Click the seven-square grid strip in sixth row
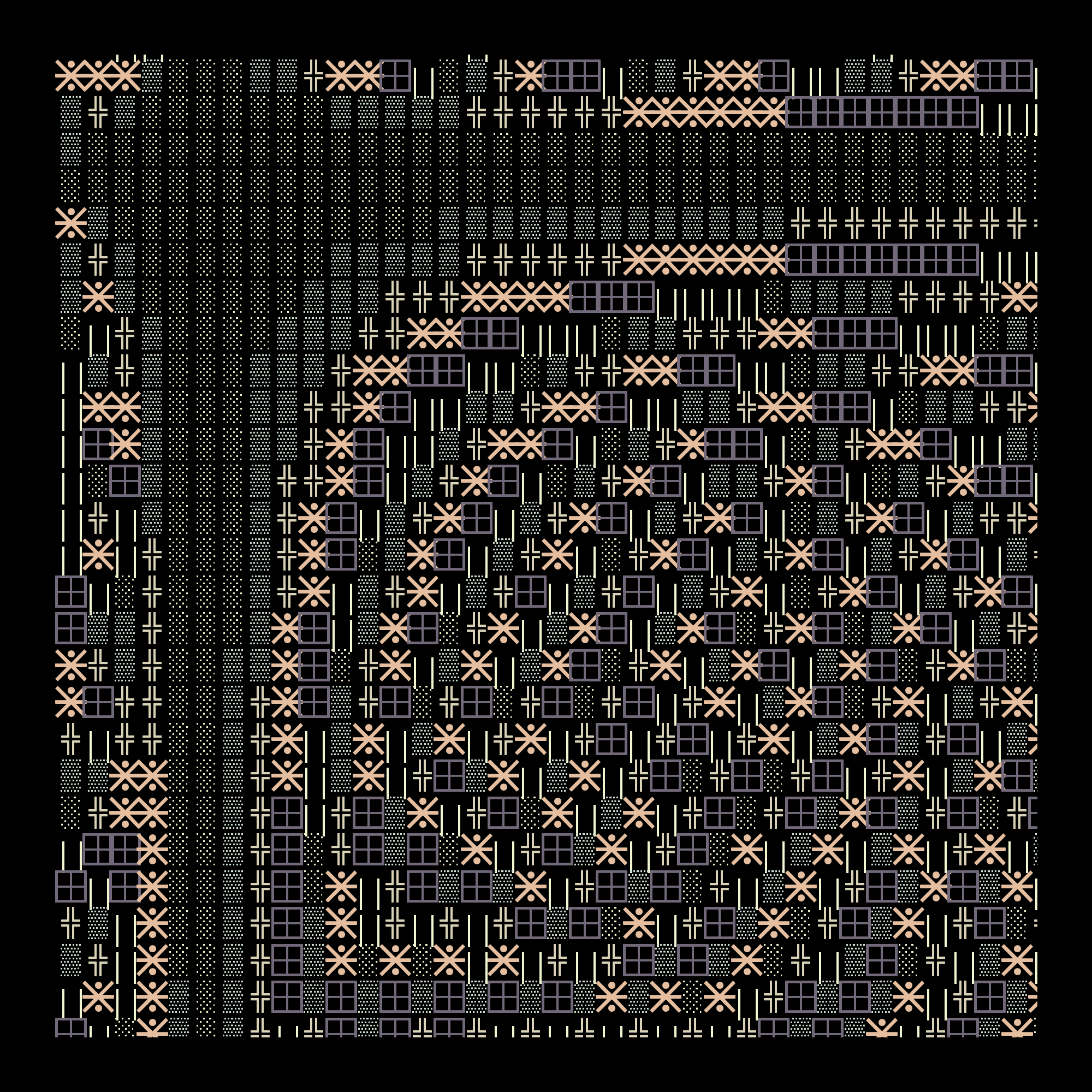The width and height of the screenshot is (1092, 1092). pos(882,259)
